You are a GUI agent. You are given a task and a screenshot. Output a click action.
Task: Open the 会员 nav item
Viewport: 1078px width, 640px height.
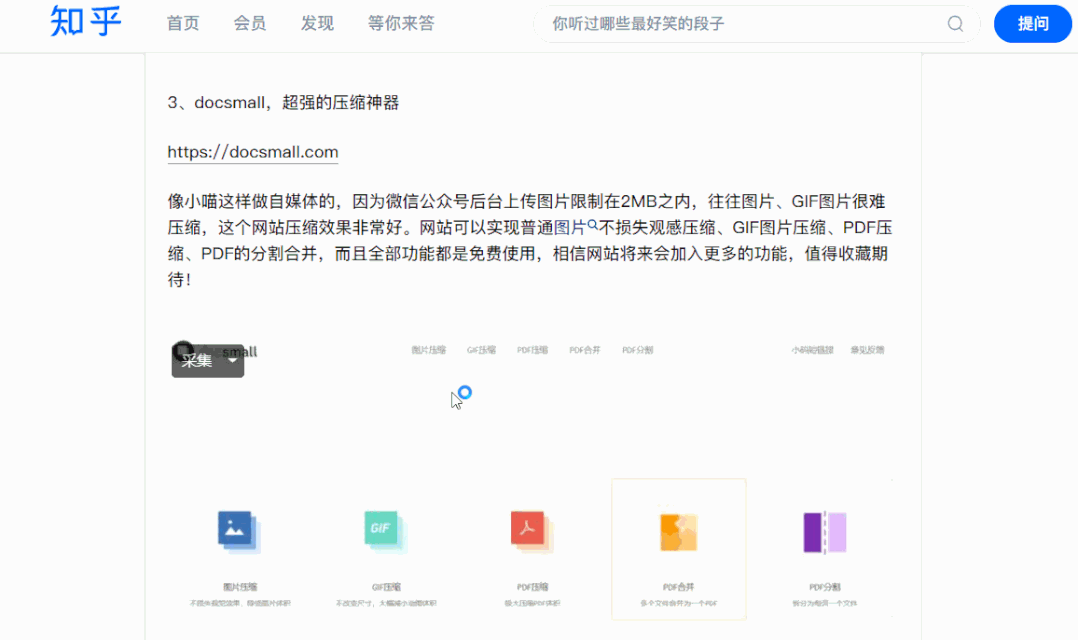[x=250, y=23]
